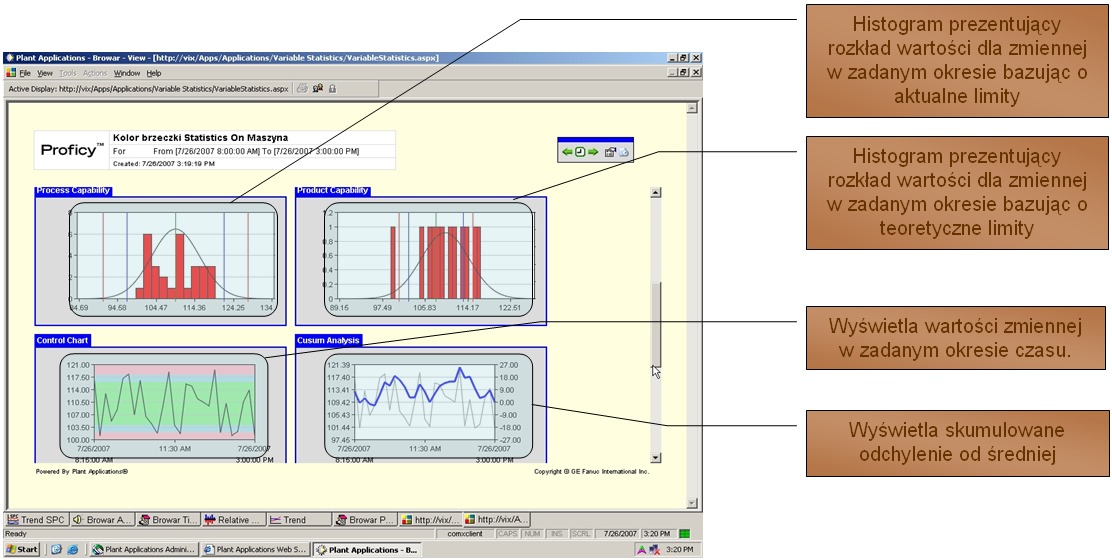Click the outer page scrollbar up arrow
Viewport: 1112px width, 560px height.
693,108
